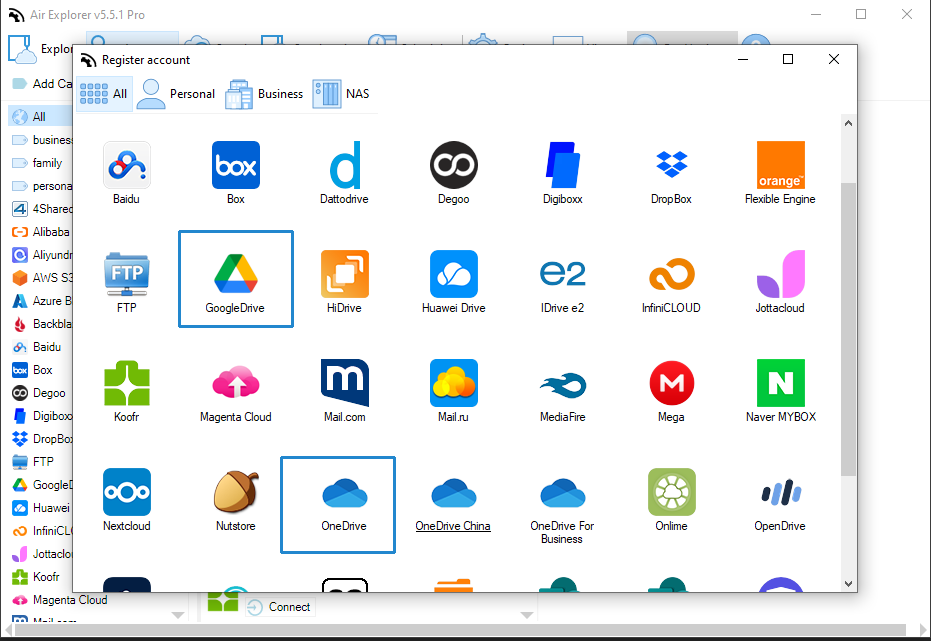Image resolution: width=931 pixels, height=641 pixels.
Task: Maximize the Register account dialog
Action: (788, 59)
